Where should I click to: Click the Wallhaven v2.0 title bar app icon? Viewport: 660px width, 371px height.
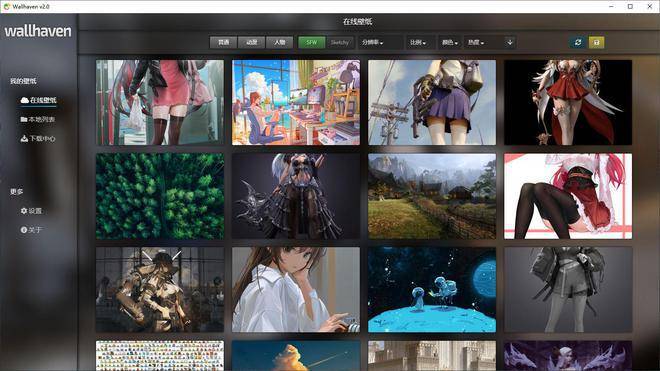6,6
